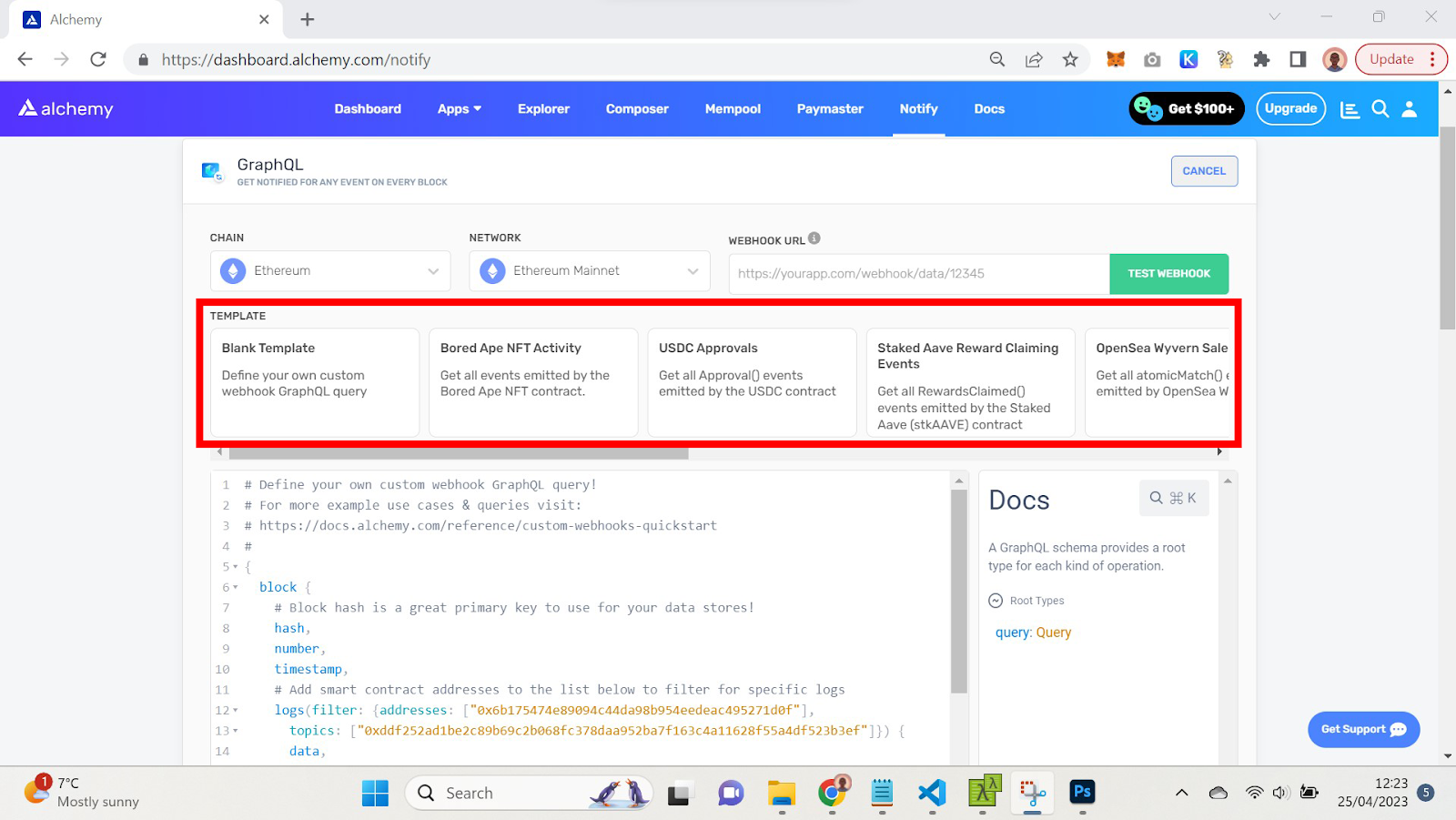Collapse the code fold arrow on line 6
This screenshot has width=1456, height=820.
point(236,587)
